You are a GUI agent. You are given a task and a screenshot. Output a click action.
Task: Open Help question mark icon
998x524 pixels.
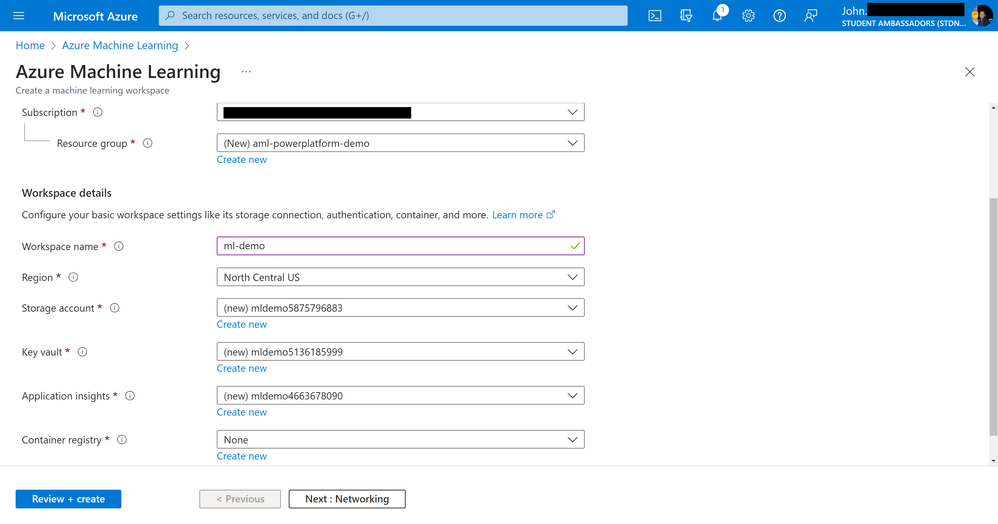(780, 16)
